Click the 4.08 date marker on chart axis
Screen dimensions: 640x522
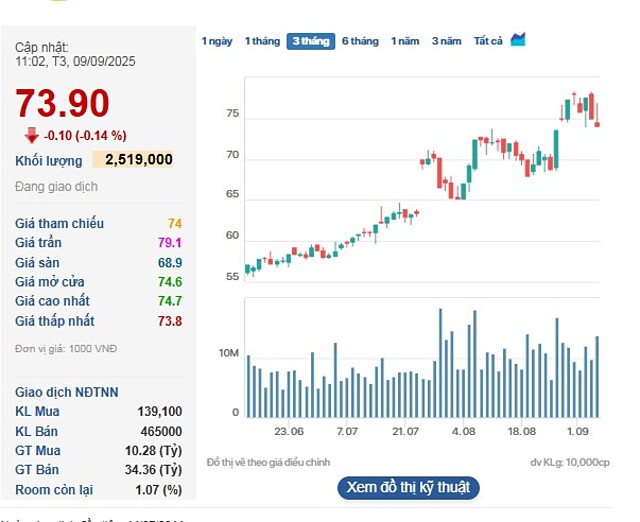coord(463,431)
